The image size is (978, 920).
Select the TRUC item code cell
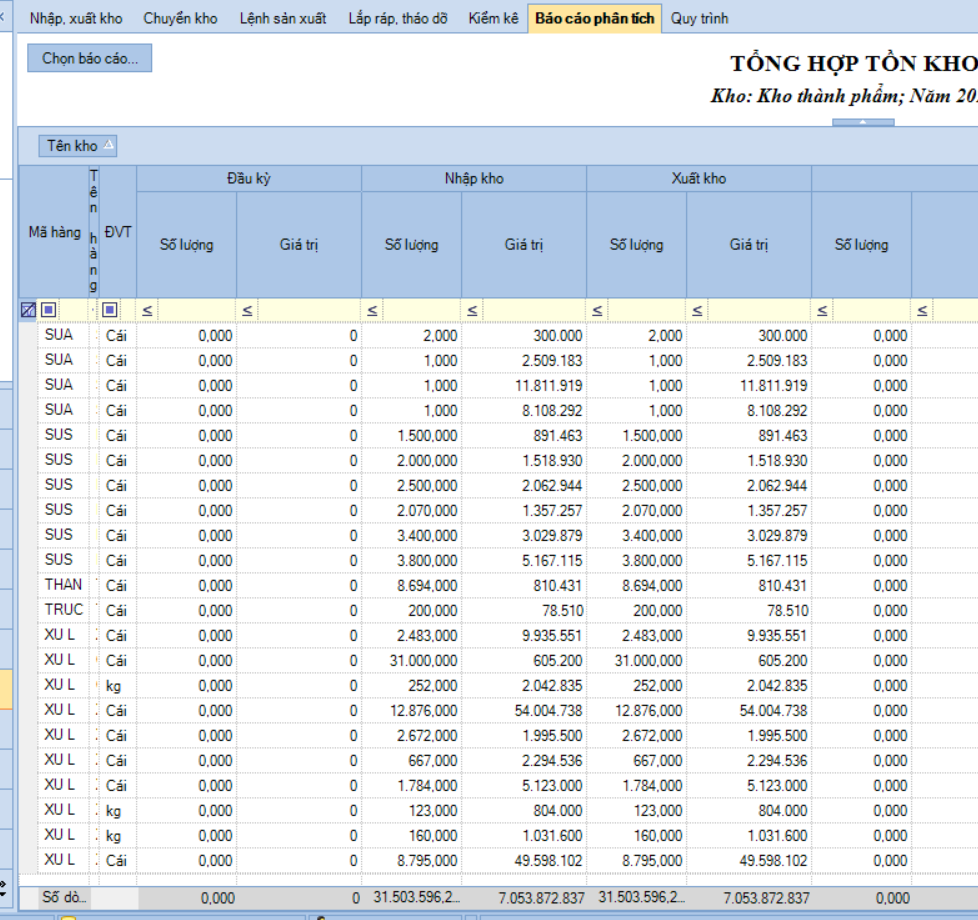[63, 609]
